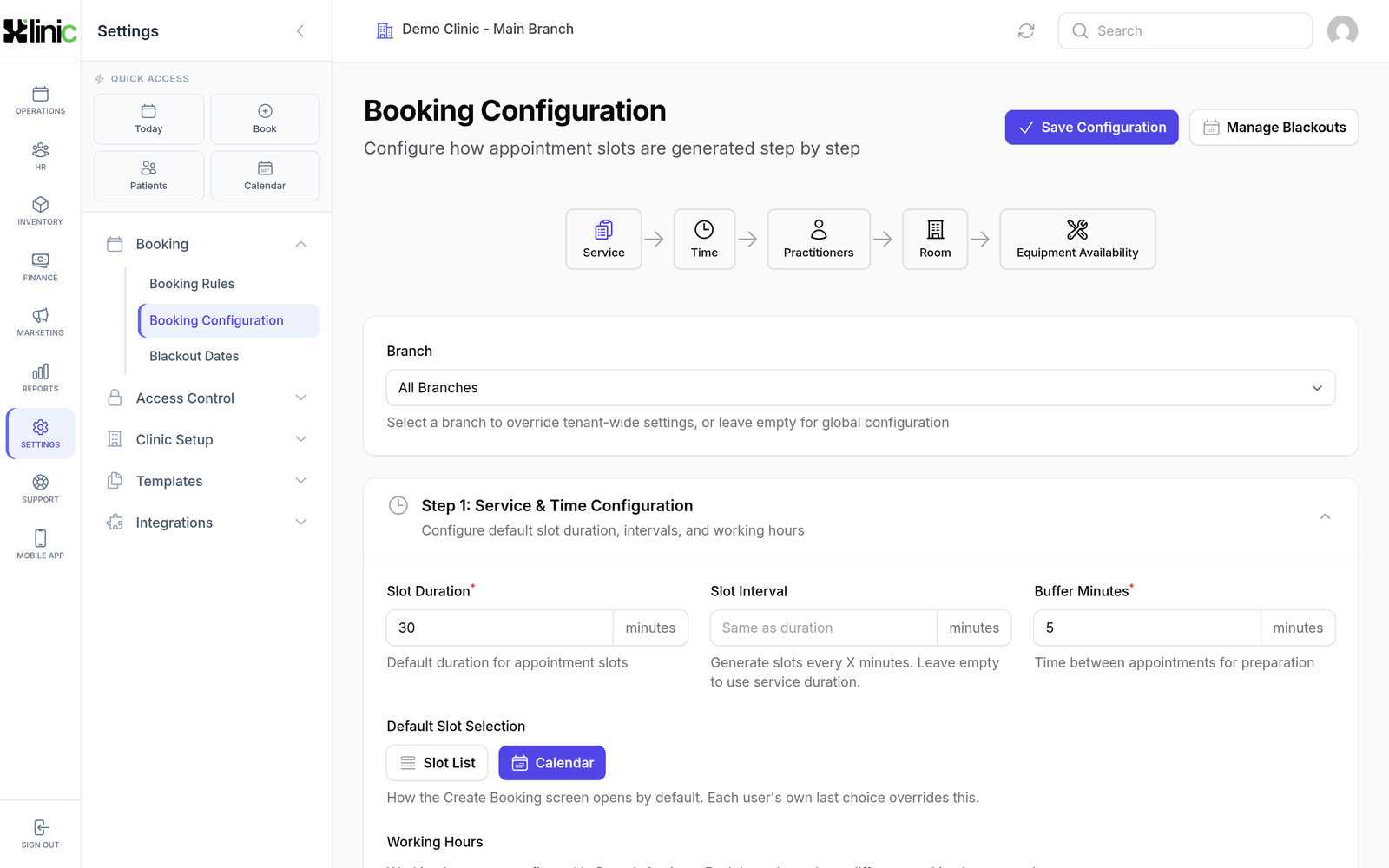This screenshot has width=1389, height=868.
Task: Open Book quick access shortcut
Action: [265, 119]
